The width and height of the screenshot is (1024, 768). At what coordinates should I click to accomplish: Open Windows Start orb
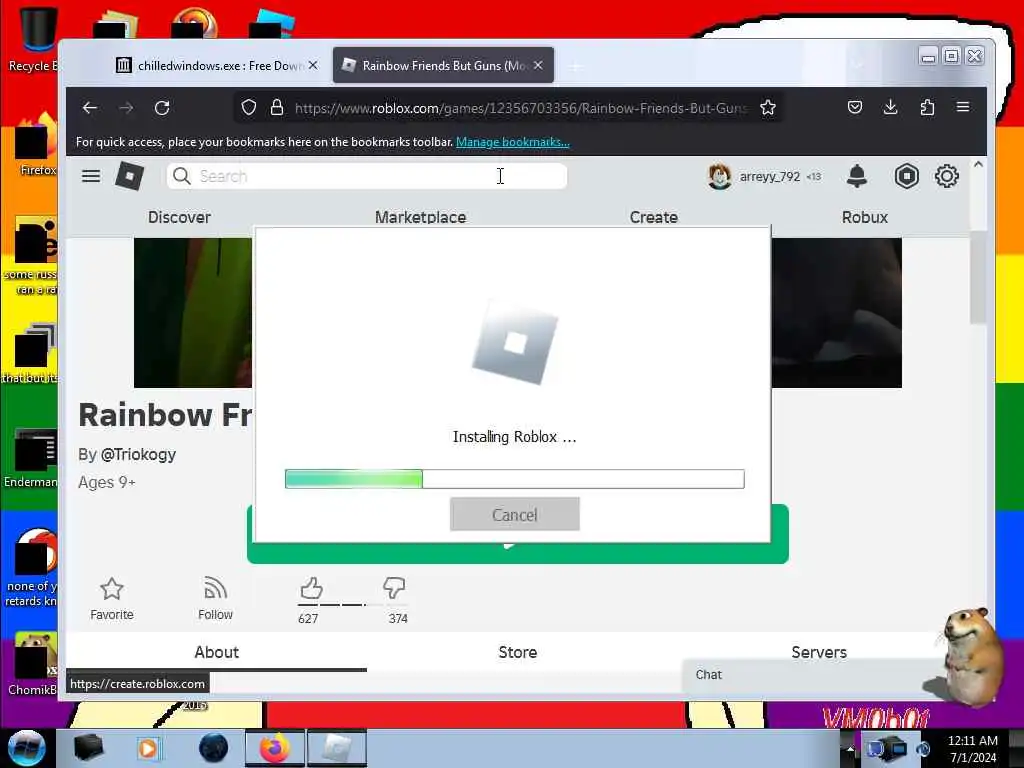(26, 748)
